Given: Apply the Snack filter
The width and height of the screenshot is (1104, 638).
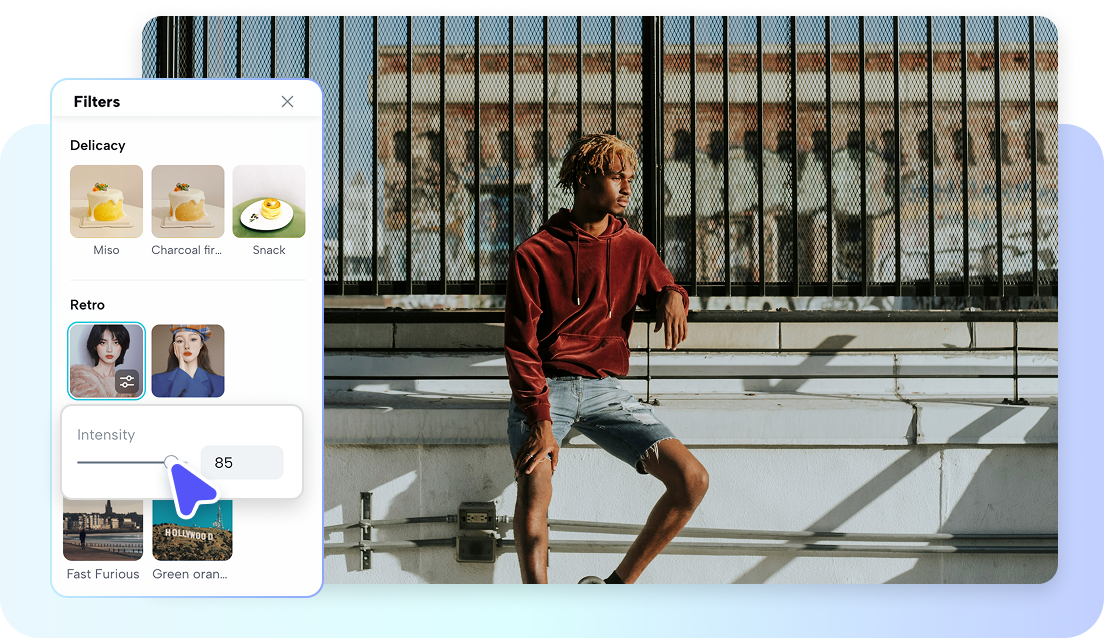Looking at the screenshot, I should point(268,200).
